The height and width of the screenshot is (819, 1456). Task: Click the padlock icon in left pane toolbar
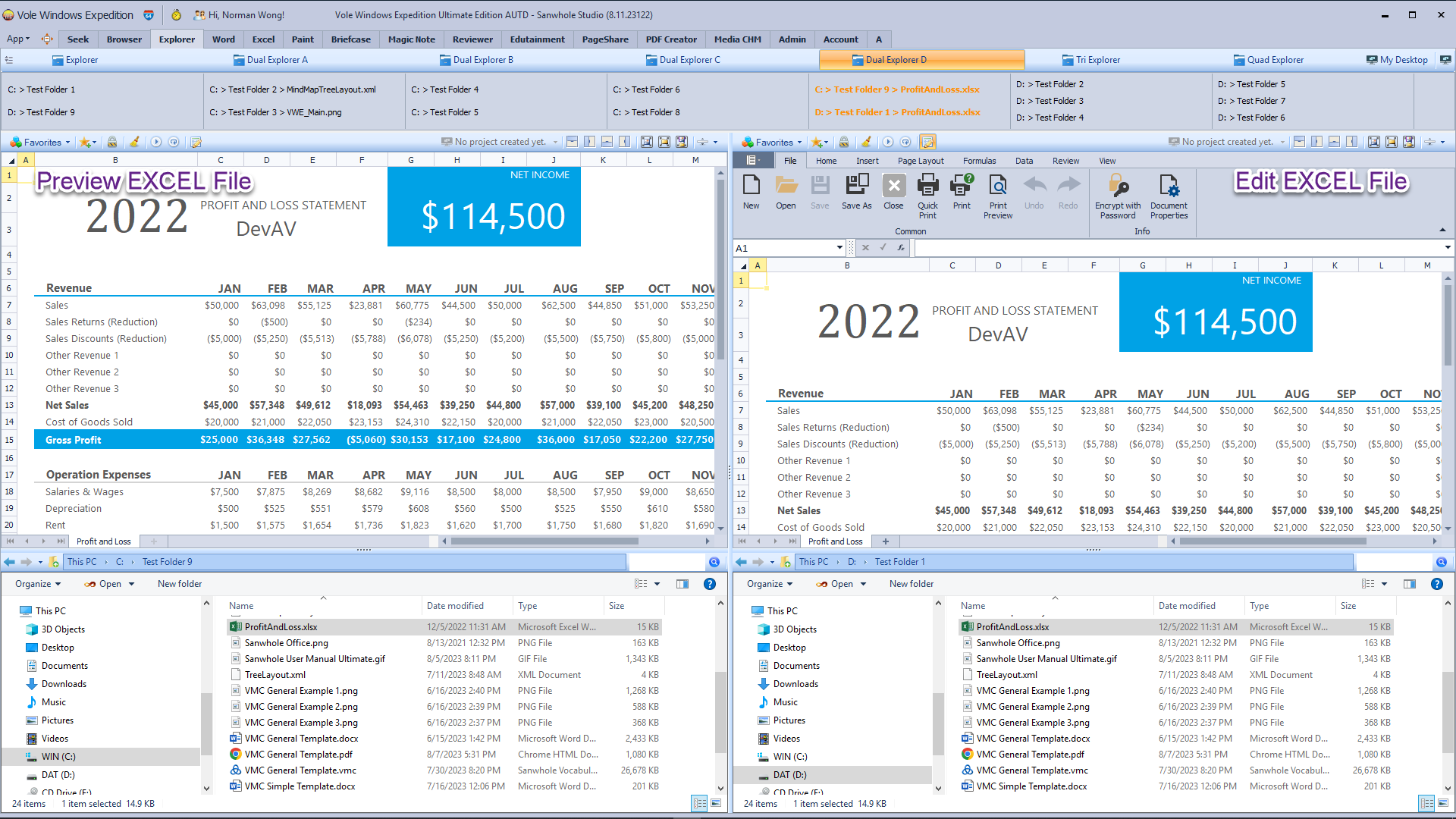coord(112,142)
